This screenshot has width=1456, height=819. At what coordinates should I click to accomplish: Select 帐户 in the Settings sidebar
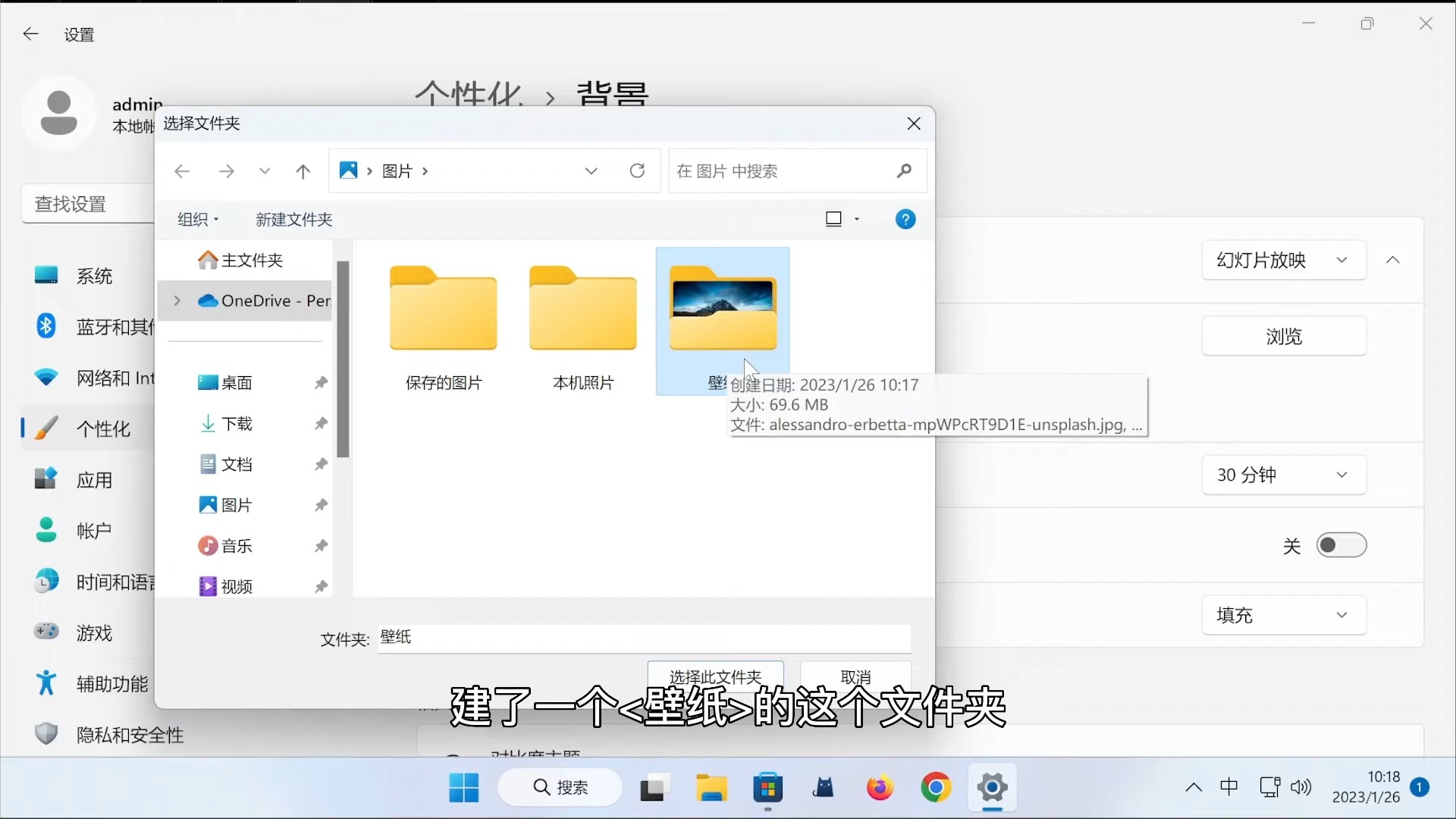point(93,530)
